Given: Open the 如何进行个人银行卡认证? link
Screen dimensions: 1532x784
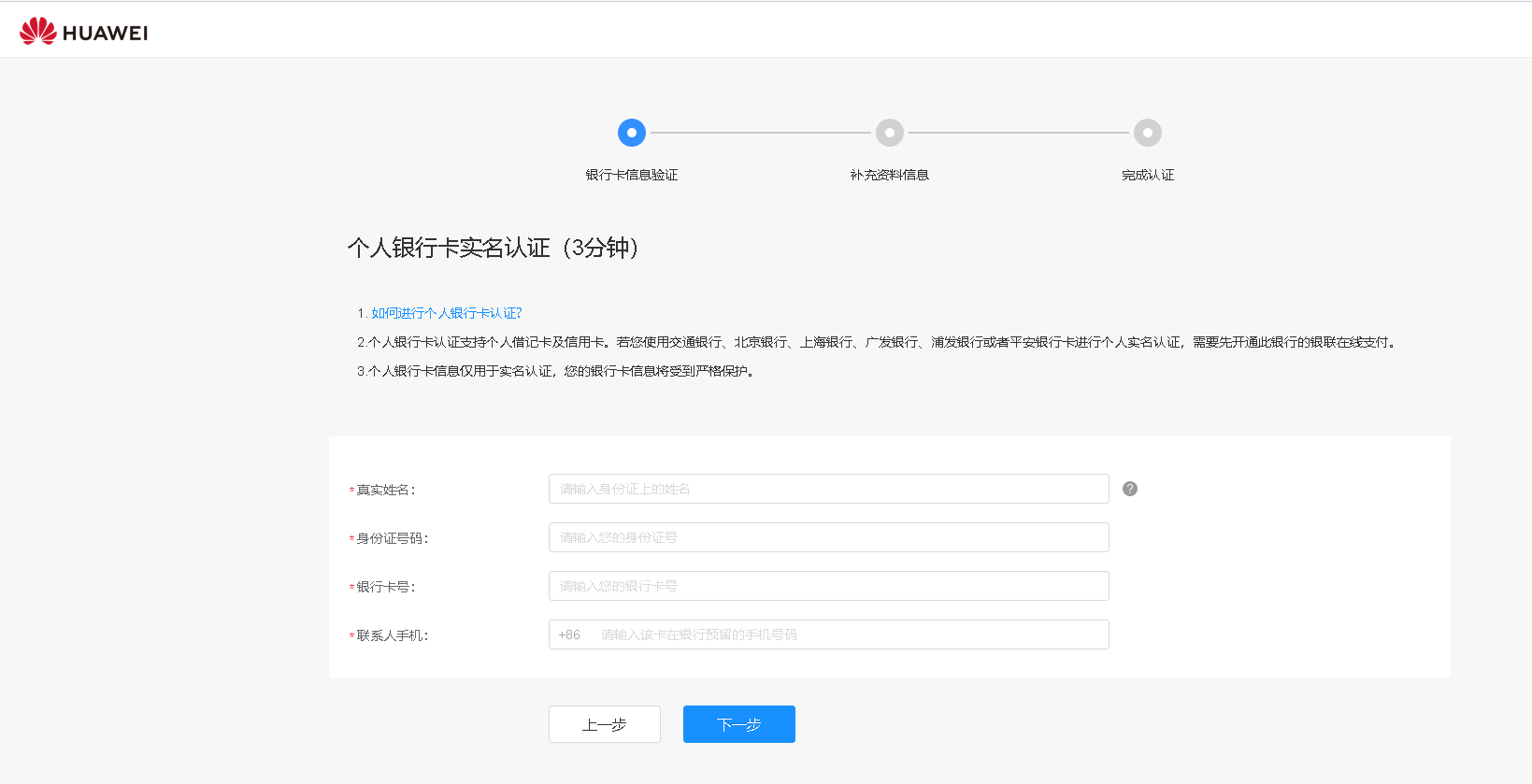Looking at the screenshot, I should point(447,313).
